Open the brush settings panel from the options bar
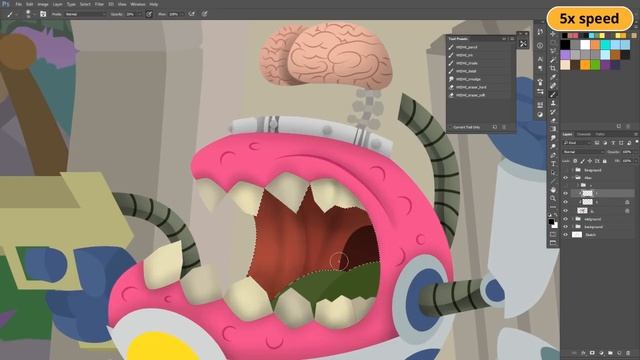The width and height of the screenshot is (640, 360). [43, 14]
